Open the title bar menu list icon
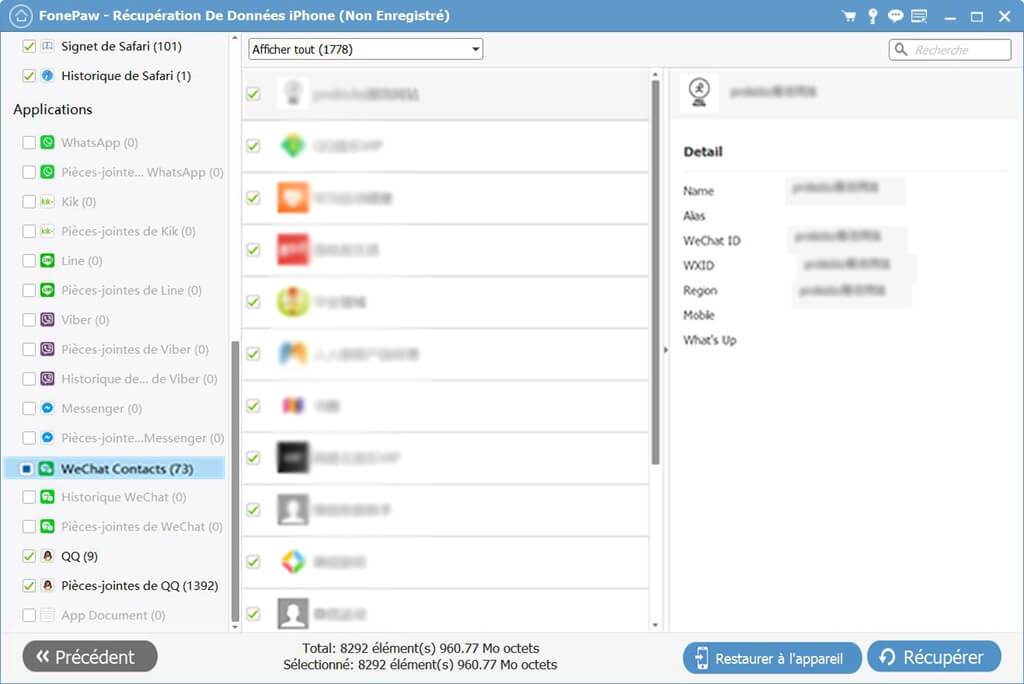The width and height of the screenshot is (1024, 684). click(919, 16)
